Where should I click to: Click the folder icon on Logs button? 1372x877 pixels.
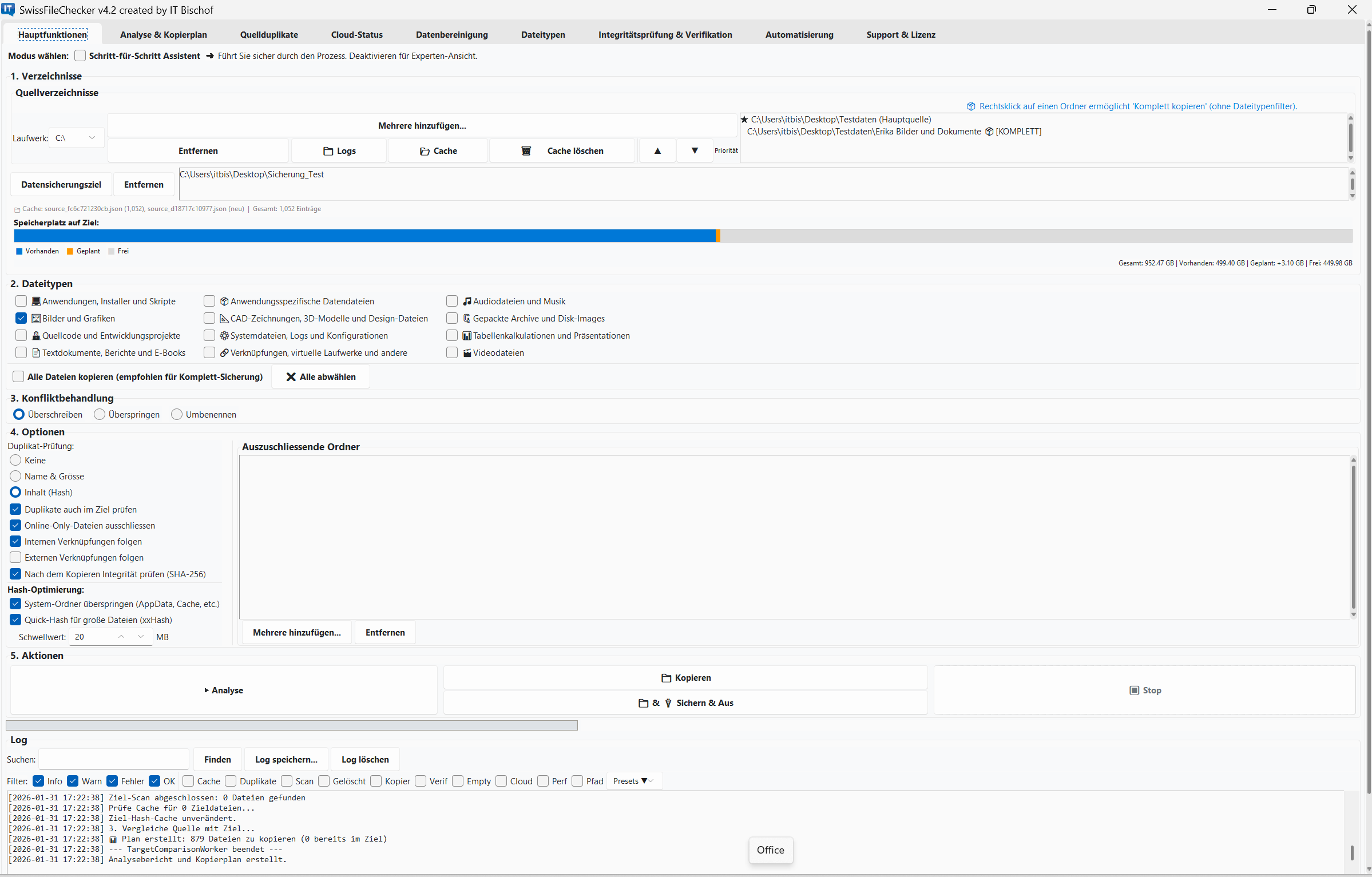328,151
